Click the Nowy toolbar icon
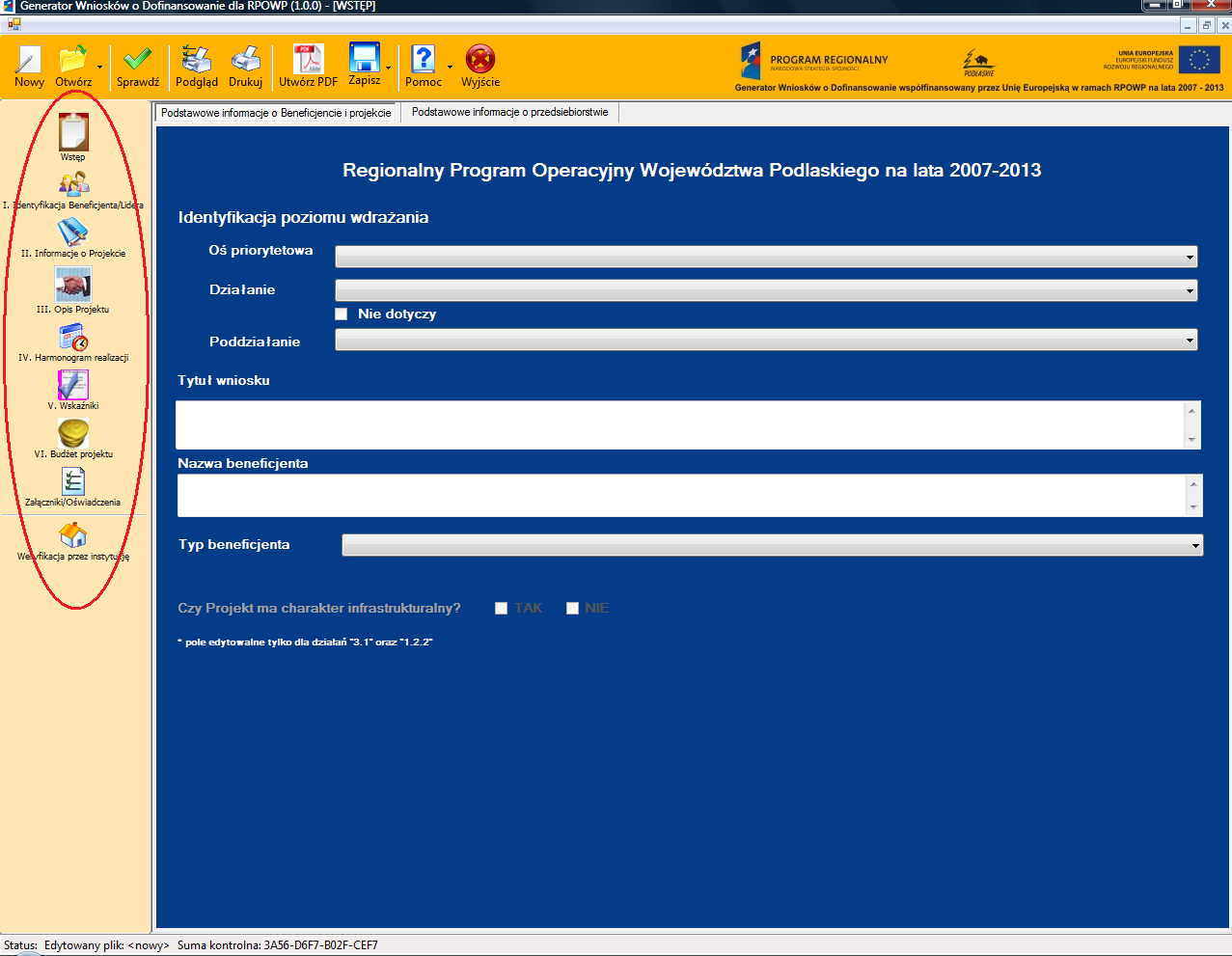This screenshot has height=956, width=1232. tap(29, 67)
